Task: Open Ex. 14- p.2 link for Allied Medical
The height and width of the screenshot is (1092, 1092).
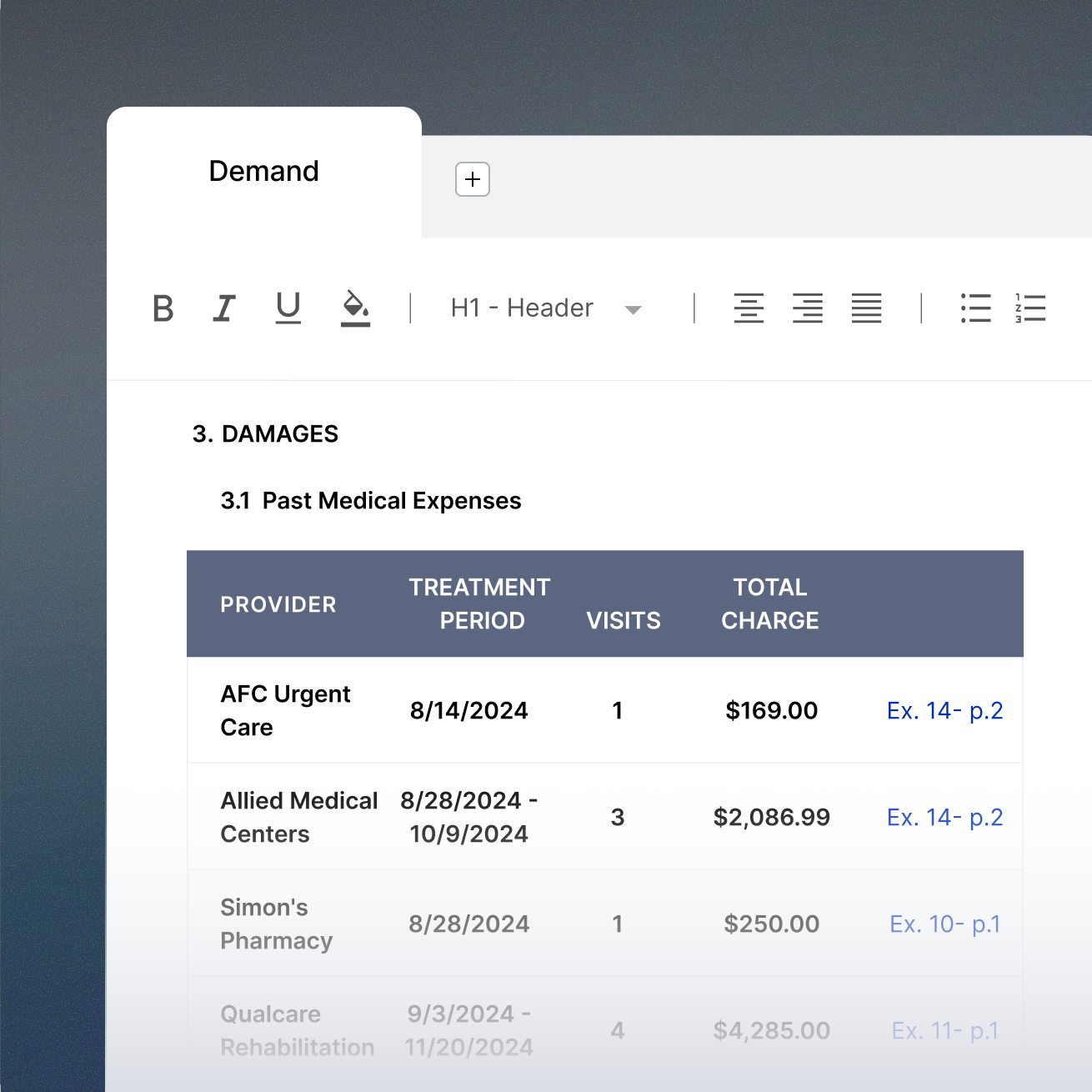Action: click(x=944, y=818)
